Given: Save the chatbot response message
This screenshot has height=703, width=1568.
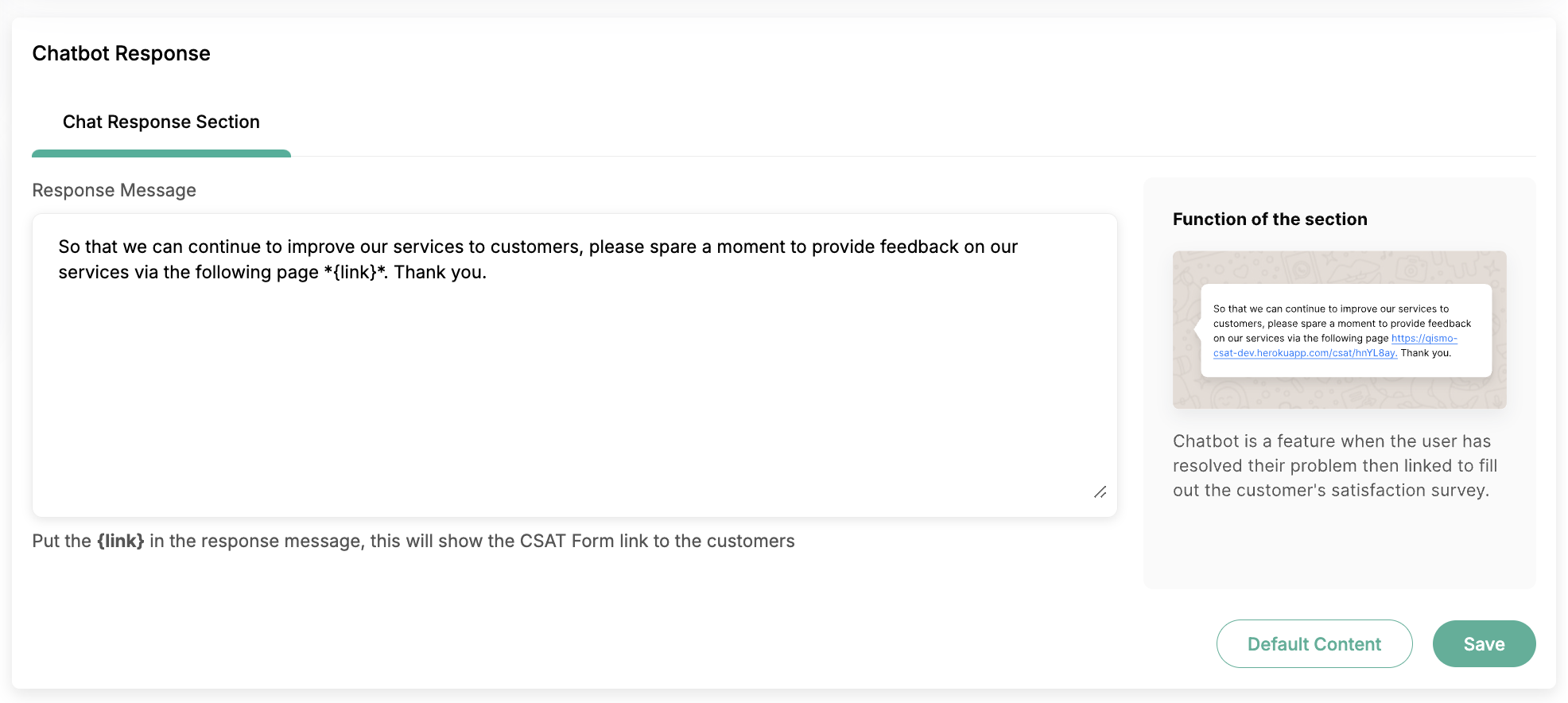Looking at the screenshot, I should pyautogui.click(x=1484, y=644).
